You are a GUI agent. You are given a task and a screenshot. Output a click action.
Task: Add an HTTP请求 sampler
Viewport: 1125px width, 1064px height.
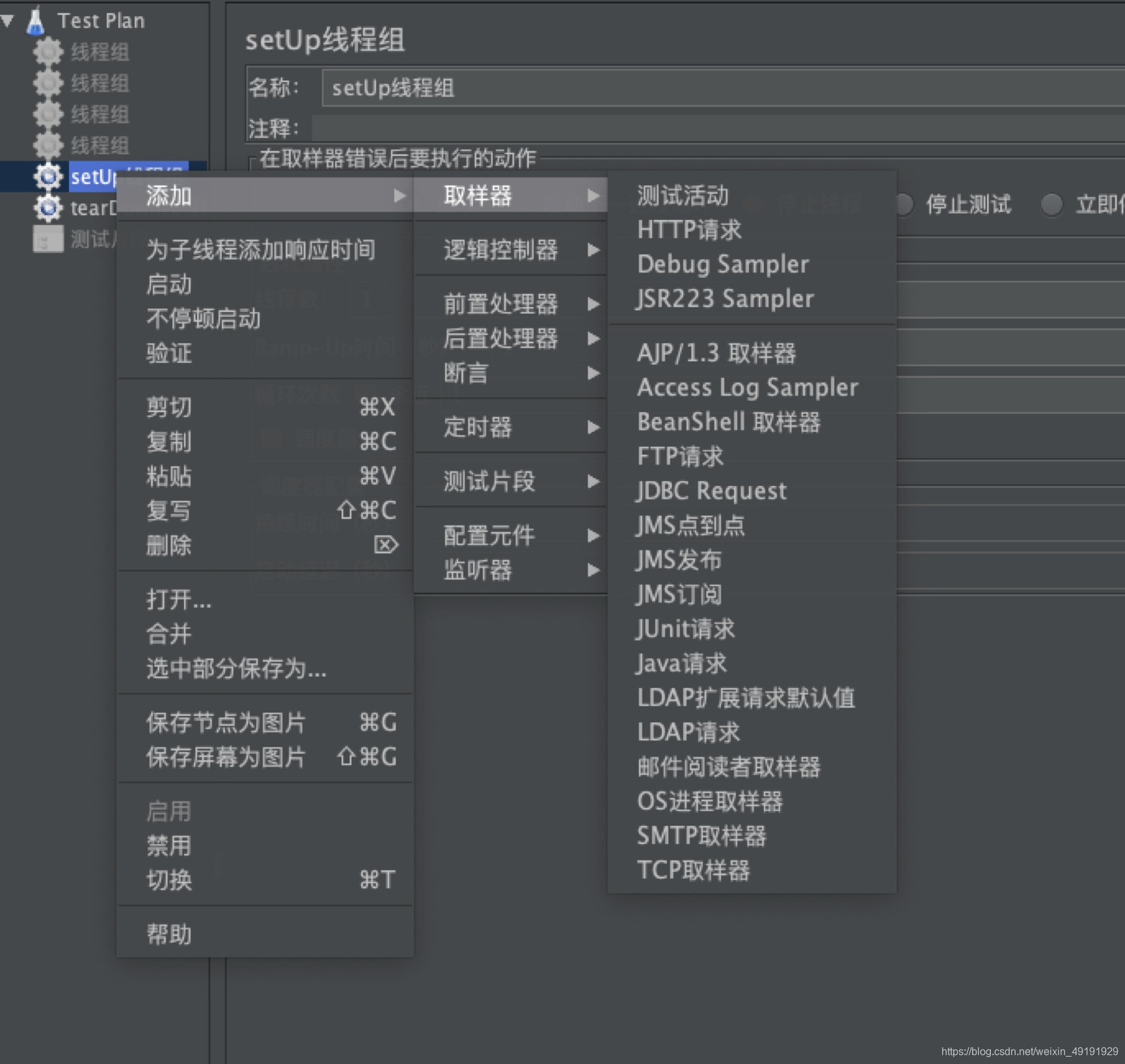coord(752,230)
